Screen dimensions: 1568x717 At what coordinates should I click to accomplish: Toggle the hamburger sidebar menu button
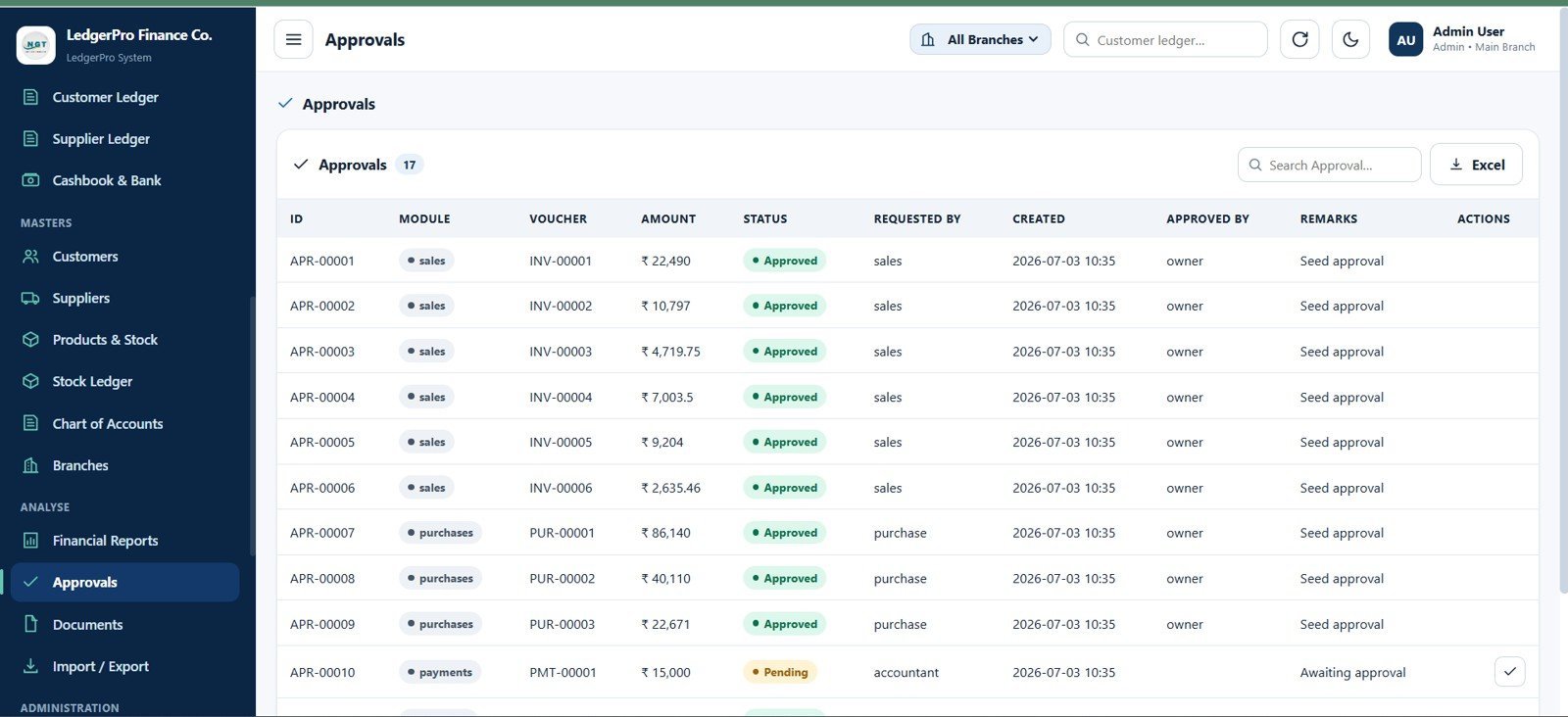(293, 39)
